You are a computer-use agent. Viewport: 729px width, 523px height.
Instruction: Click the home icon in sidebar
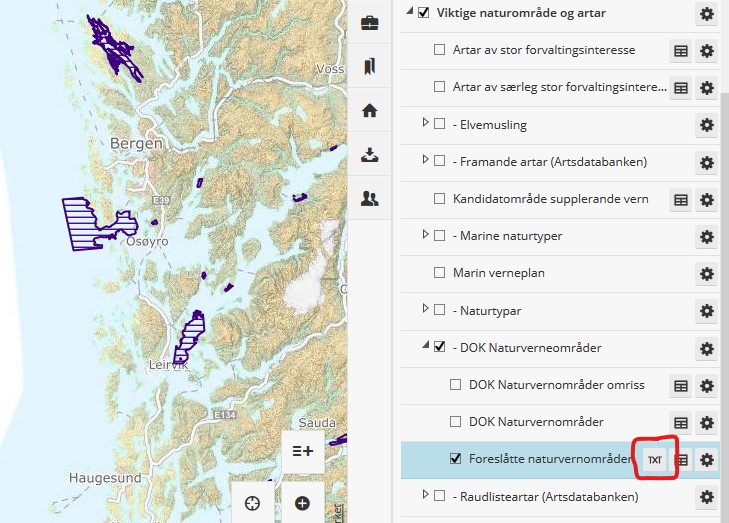[x=370, y=111]
